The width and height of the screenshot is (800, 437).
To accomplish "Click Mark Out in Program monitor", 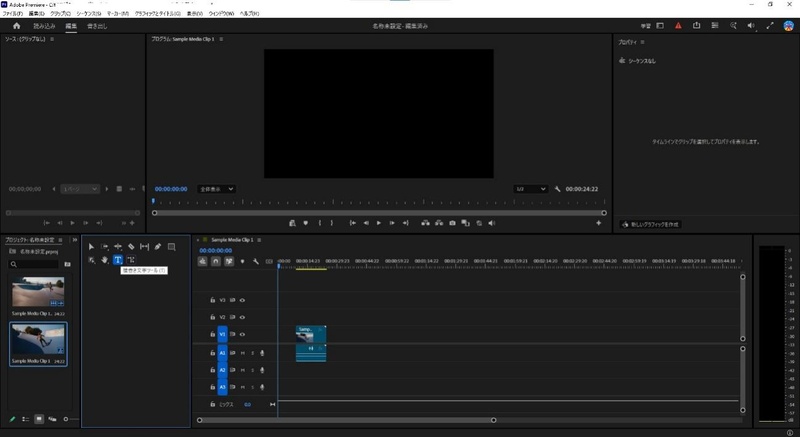I will tap(332, 223).
